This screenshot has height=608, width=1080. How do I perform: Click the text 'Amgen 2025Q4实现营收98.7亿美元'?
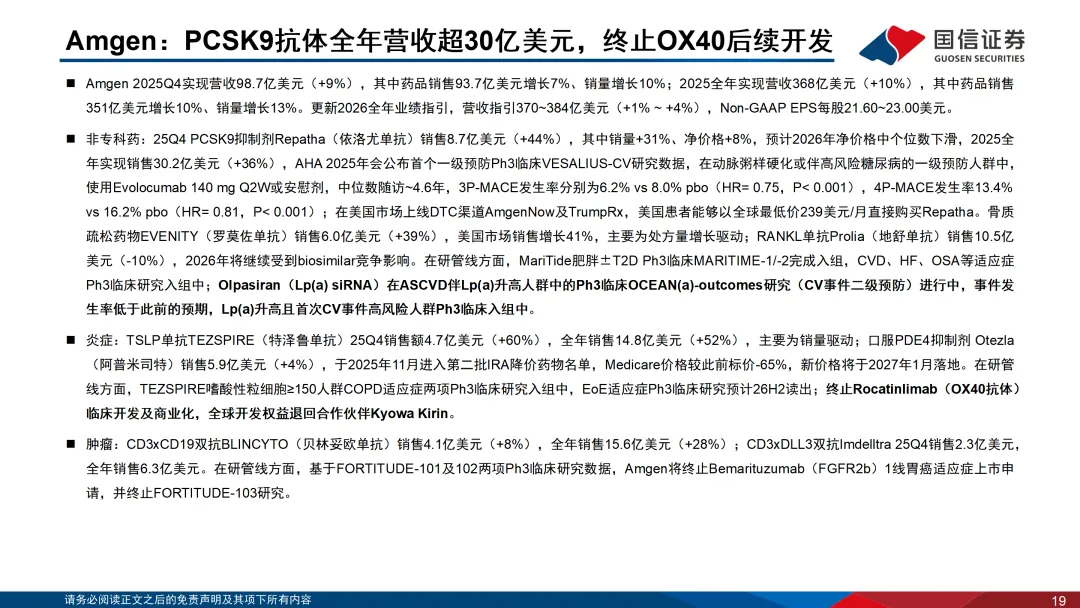195,84
